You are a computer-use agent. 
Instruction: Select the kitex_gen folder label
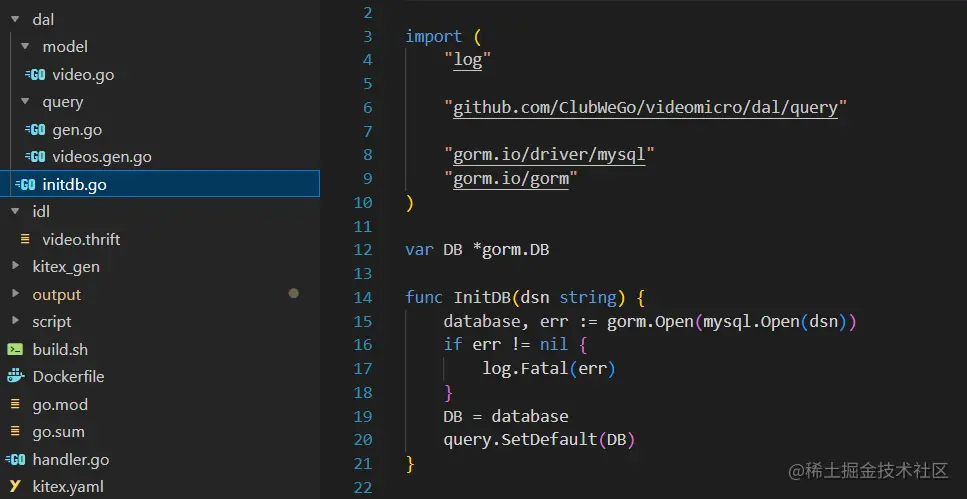click(x=66, y=267)
